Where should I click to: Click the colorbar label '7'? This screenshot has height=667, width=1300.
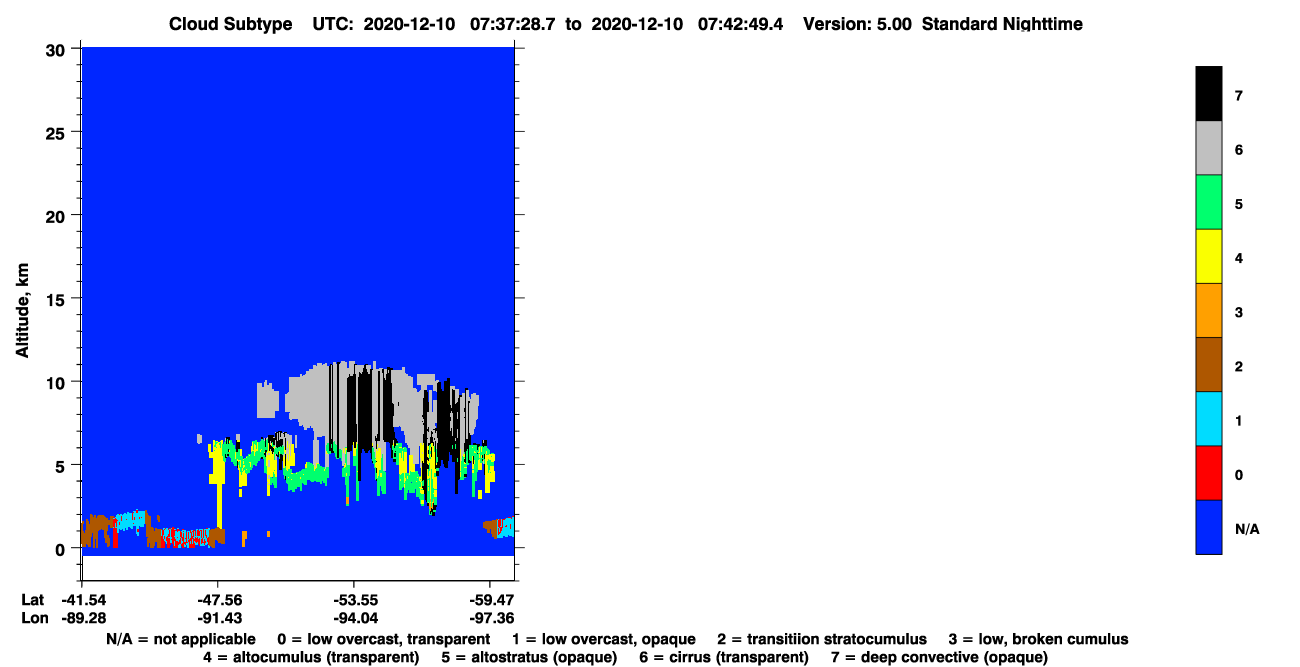(x=1239, y=96)
